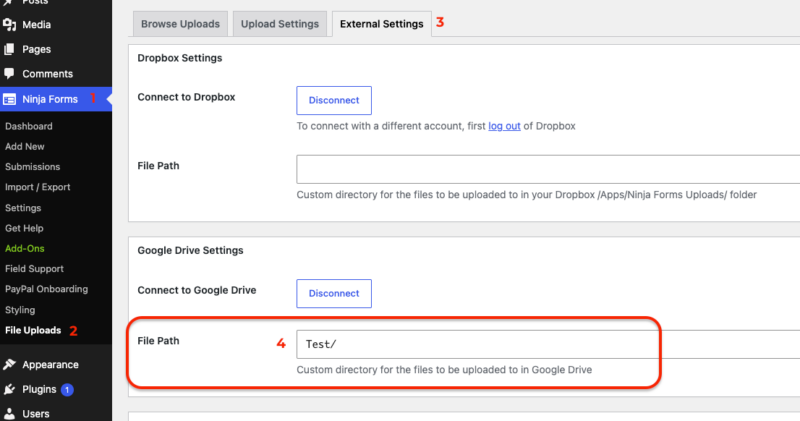Click the Plugins plug icon
Viewport: 800px width, 421px height.
coord(9,389)
